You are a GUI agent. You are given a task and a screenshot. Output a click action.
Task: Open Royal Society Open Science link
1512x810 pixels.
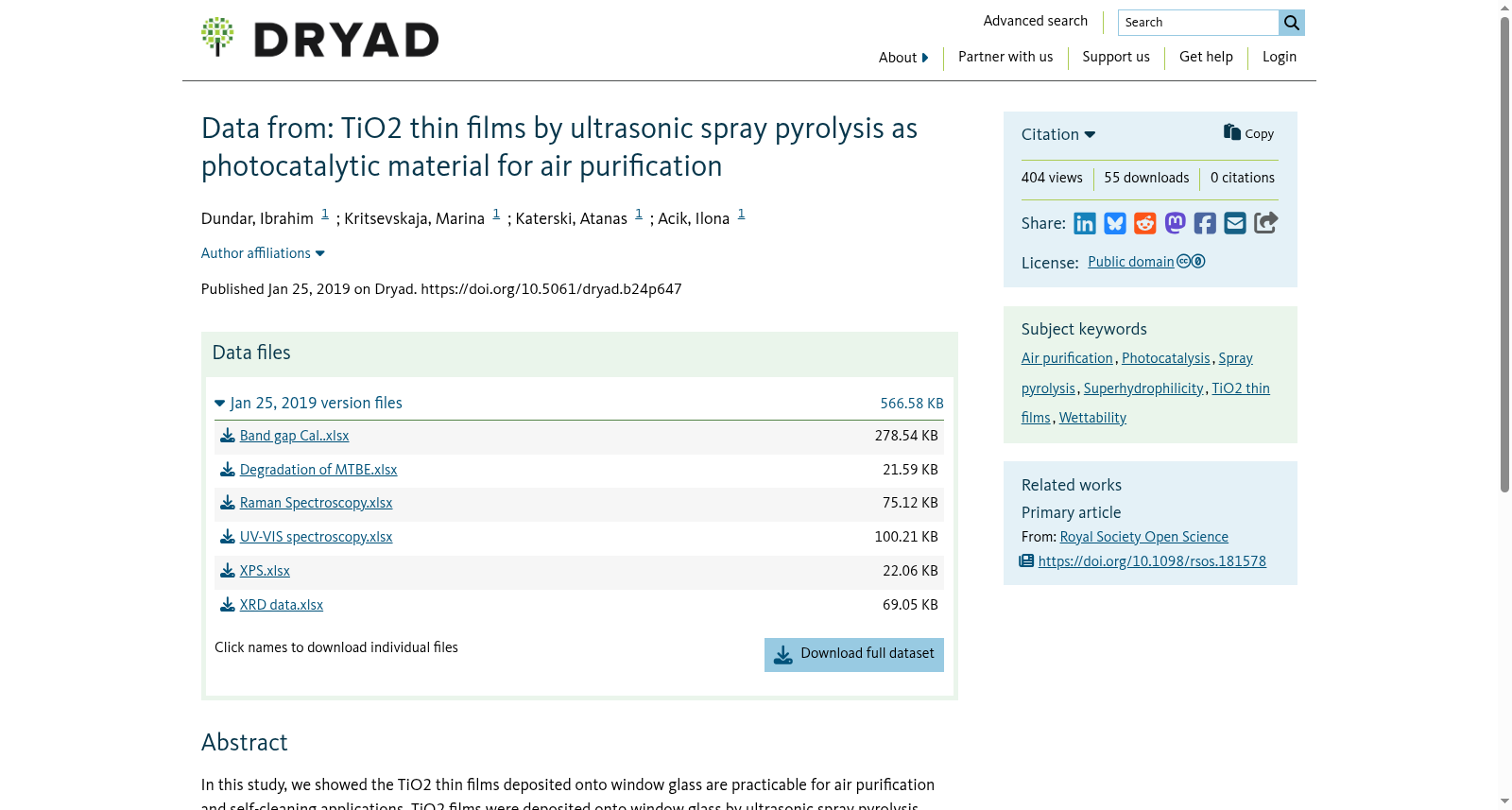coord(1144,537)
